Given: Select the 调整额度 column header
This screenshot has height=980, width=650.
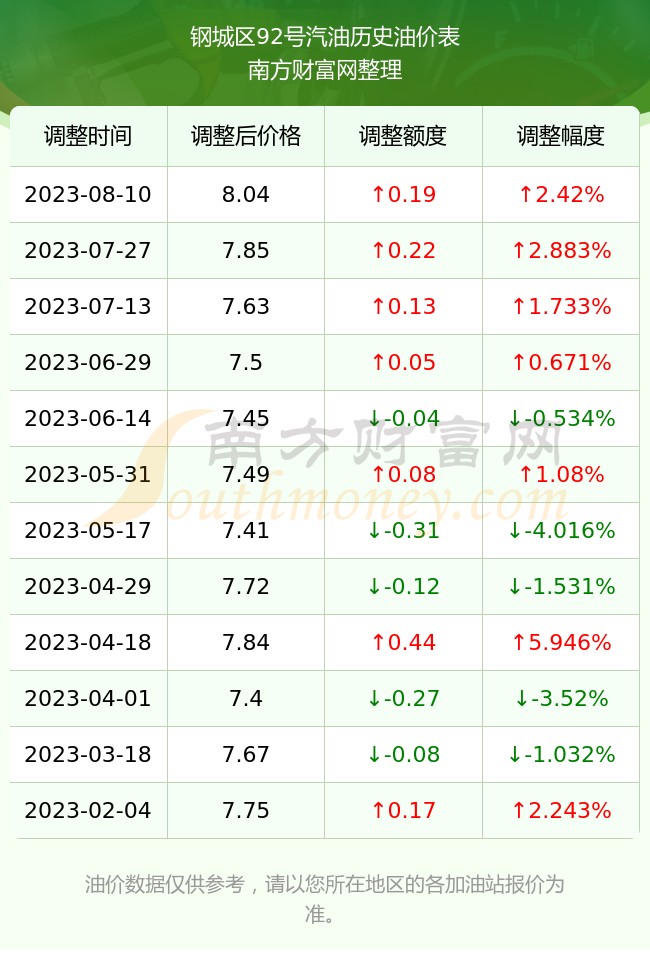Looking at the screenshot, I should coord(403,136).
